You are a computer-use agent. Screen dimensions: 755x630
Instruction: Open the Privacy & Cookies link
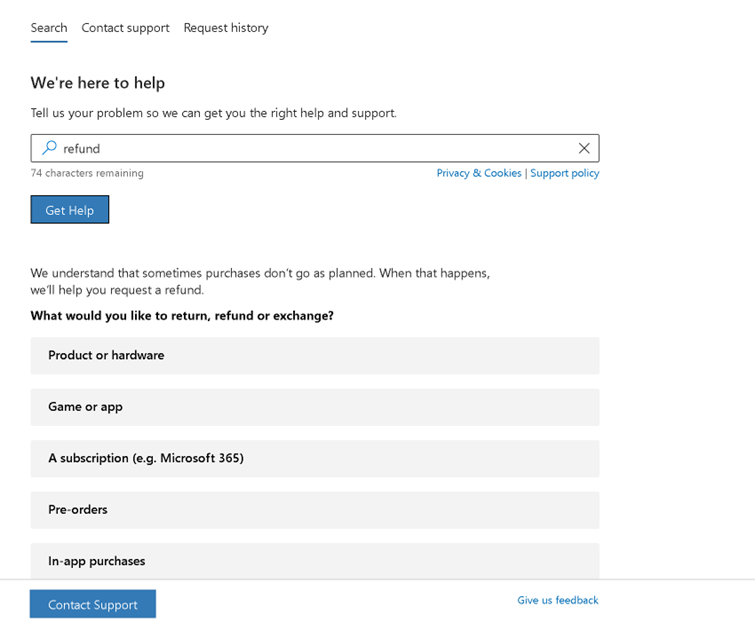coord(479,173)
